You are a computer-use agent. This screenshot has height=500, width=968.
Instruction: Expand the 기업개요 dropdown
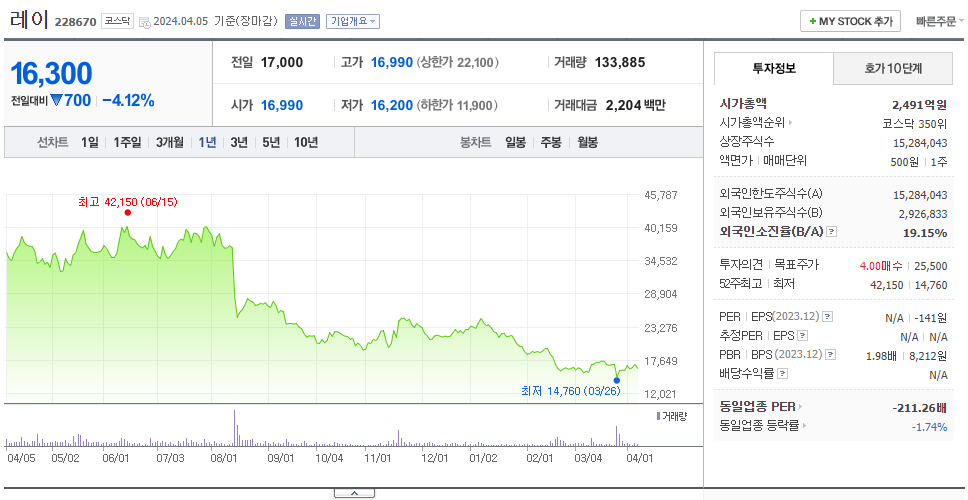tap(353, 21)
